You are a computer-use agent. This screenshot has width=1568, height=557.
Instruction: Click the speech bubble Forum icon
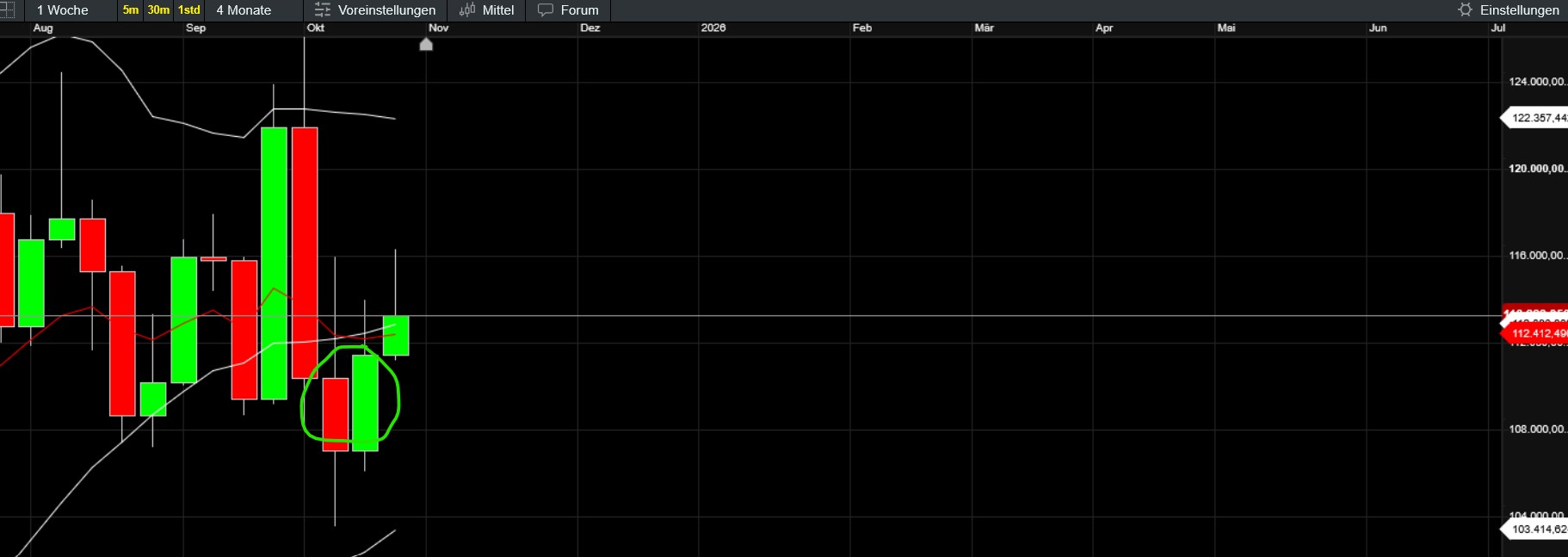click(546, 10)
